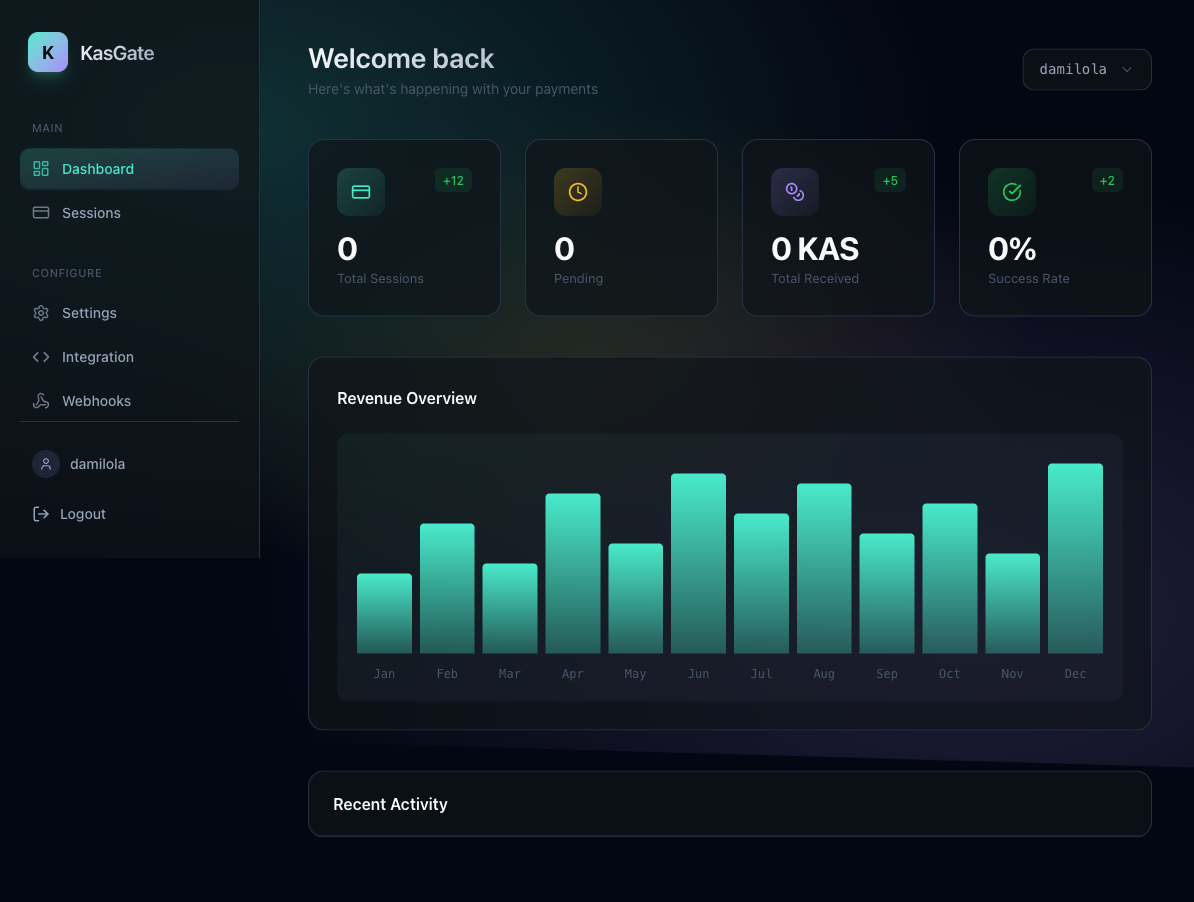Click the Integration code brackets icon
The image size is (1194, 902).
[x=41, y=357]
